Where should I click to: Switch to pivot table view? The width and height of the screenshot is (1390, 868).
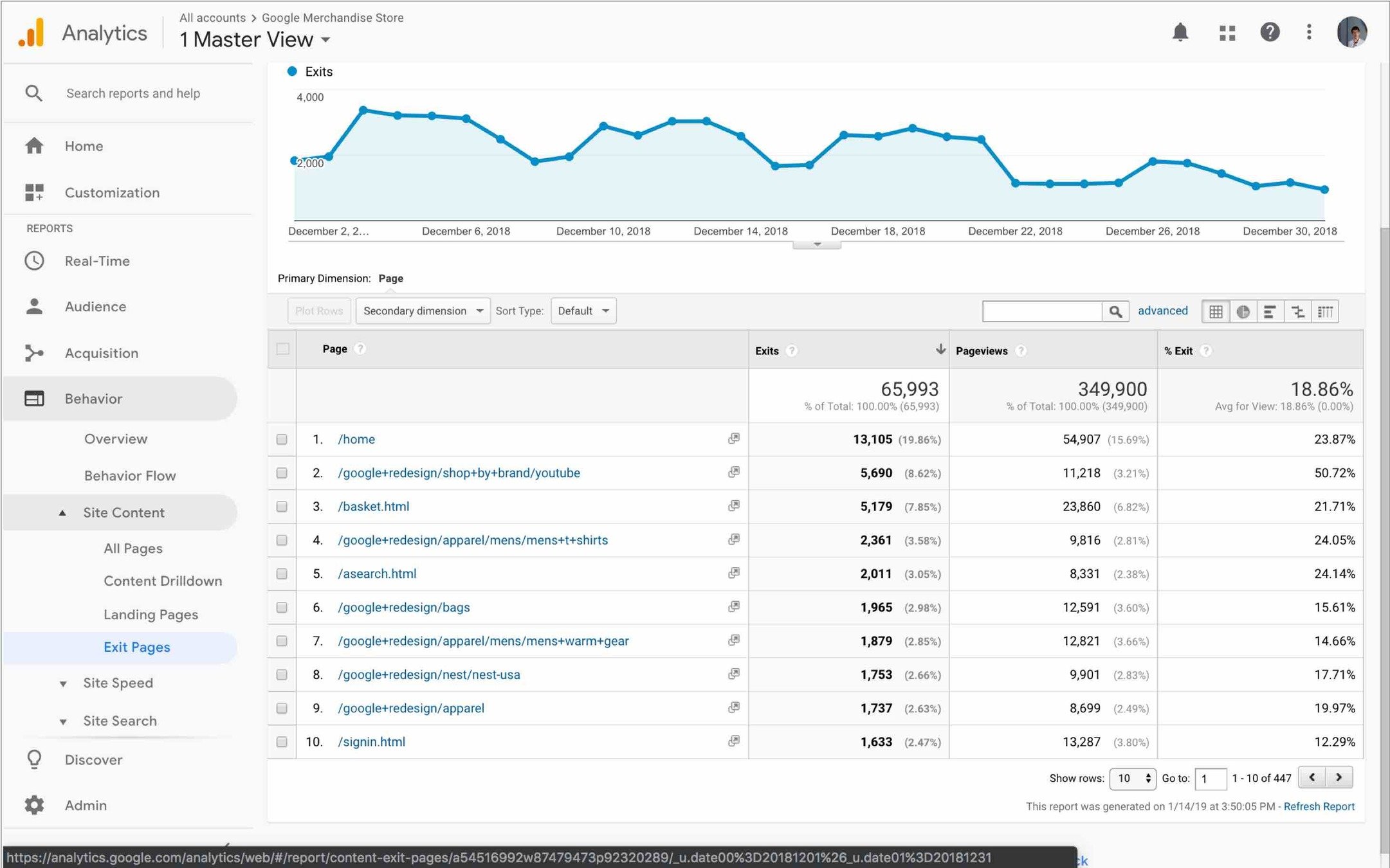point(1325,312)
